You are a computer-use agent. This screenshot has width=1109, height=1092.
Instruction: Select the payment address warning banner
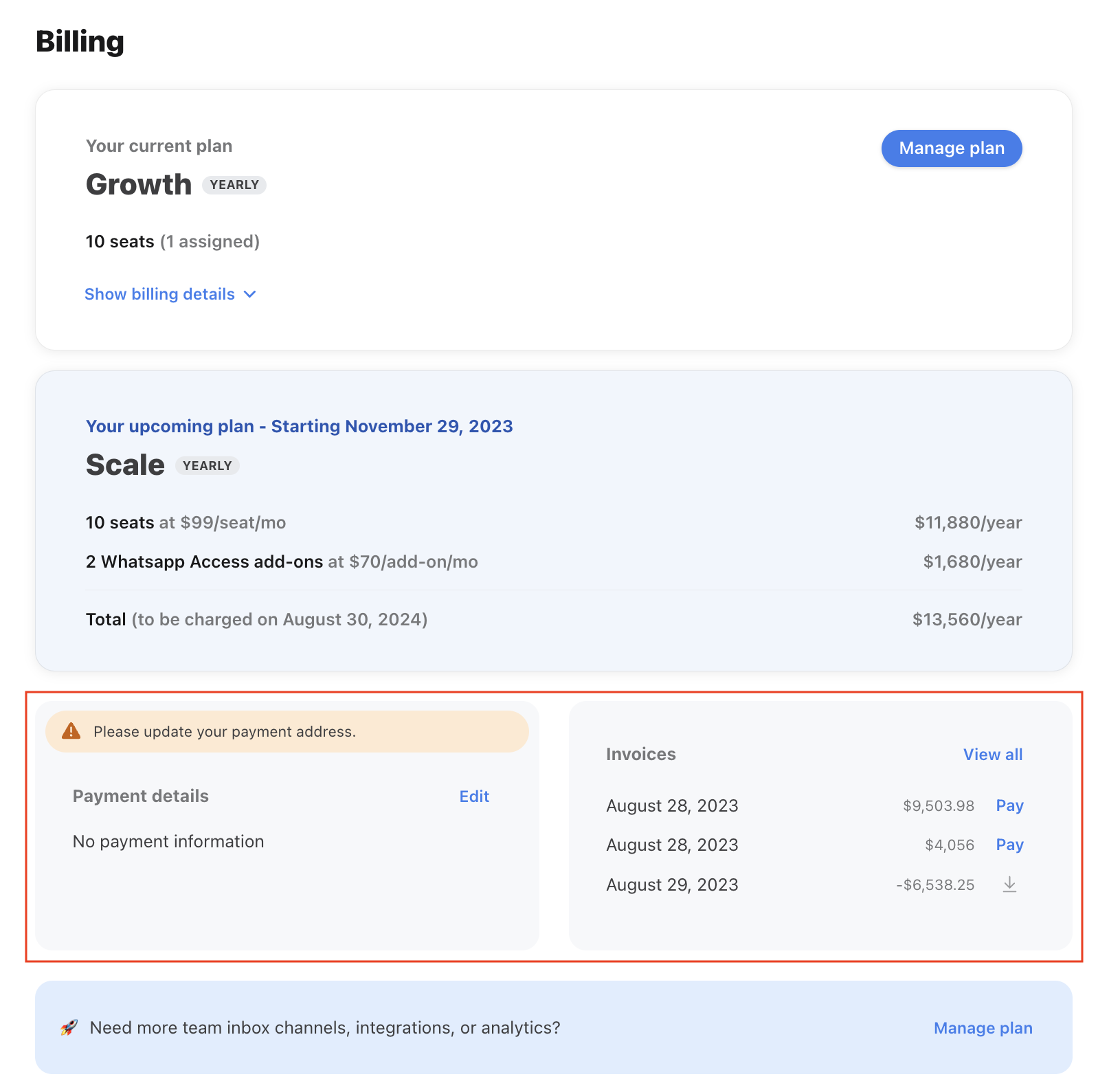(x=286, y=731)
